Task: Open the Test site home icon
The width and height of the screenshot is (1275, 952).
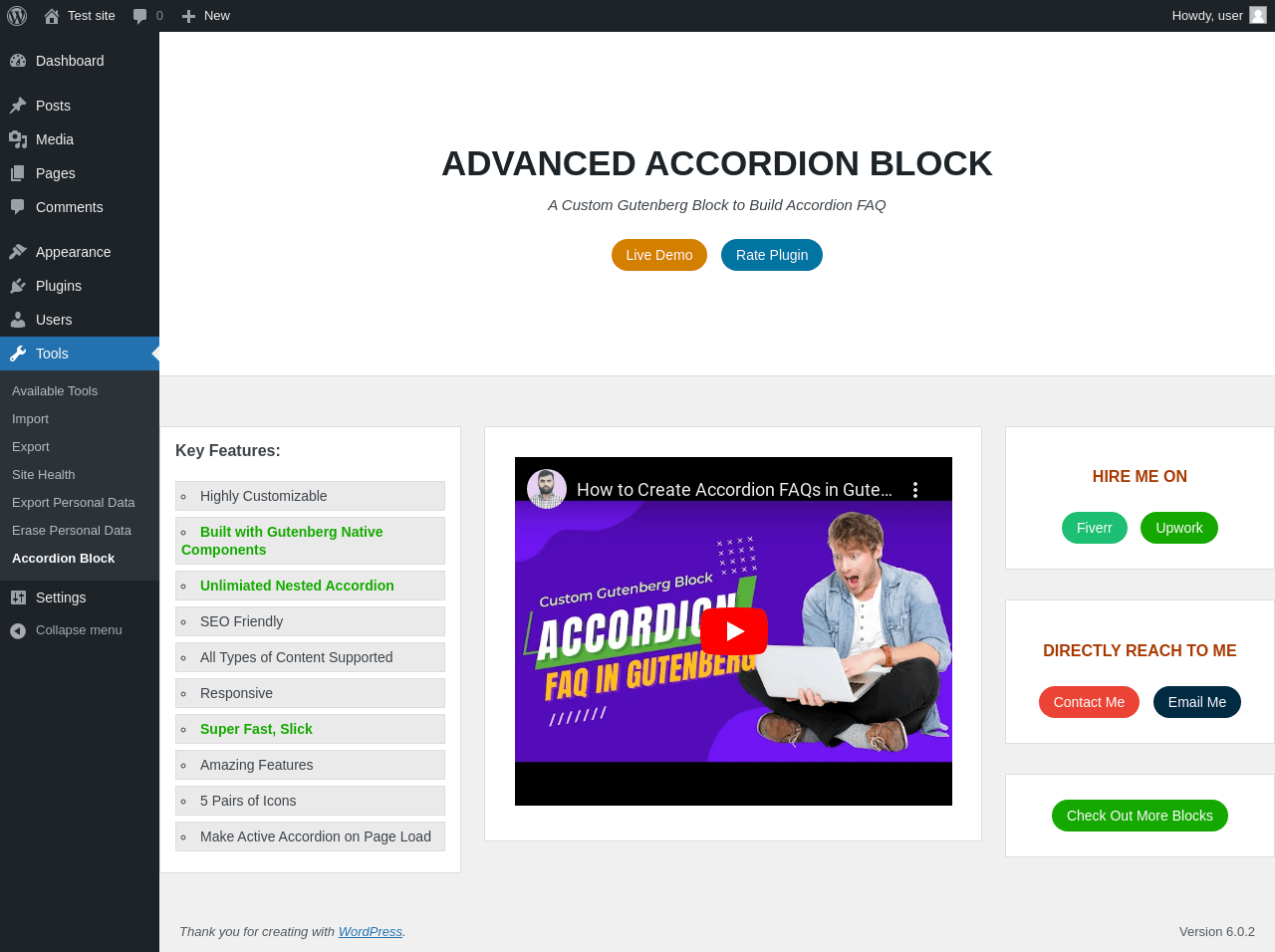Action: point(52,16)
